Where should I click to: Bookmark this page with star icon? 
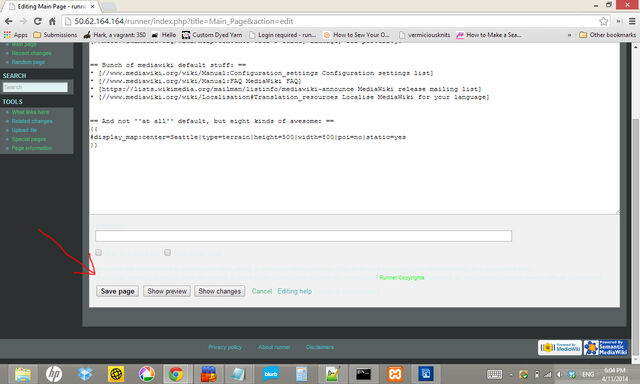point(603,21)
